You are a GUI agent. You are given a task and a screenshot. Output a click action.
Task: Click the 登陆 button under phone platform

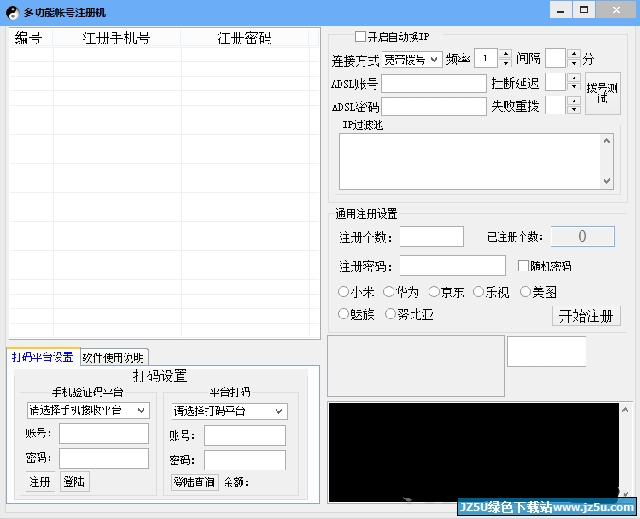[74, 482]
